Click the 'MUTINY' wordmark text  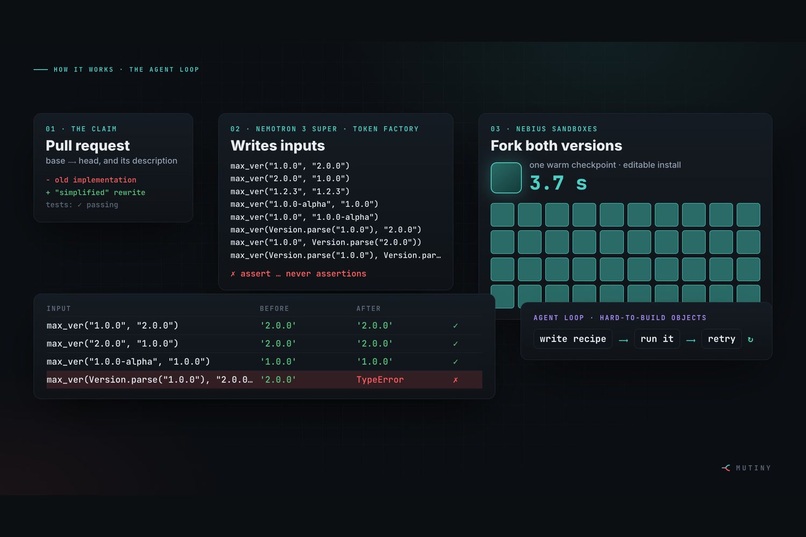(754, 468)
